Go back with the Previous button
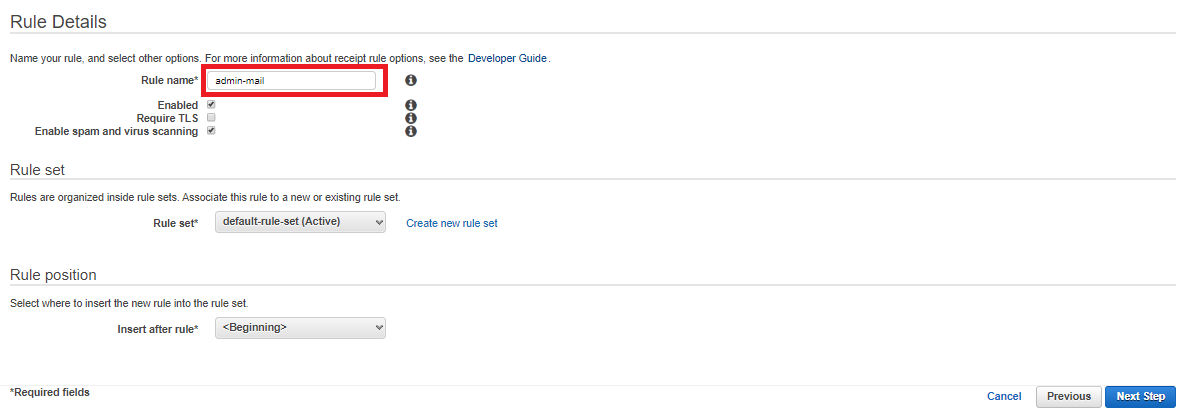Image resolution: width=1191 pixels, height=414 pixels. point(1069,397)
